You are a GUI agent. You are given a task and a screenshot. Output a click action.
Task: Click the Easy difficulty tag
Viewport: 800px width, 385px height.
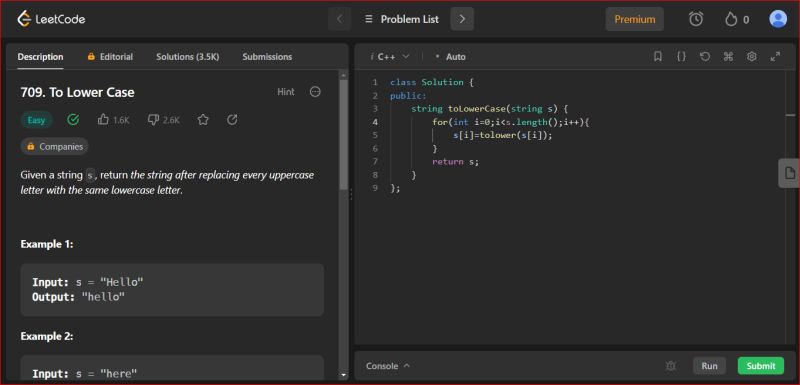36,120
